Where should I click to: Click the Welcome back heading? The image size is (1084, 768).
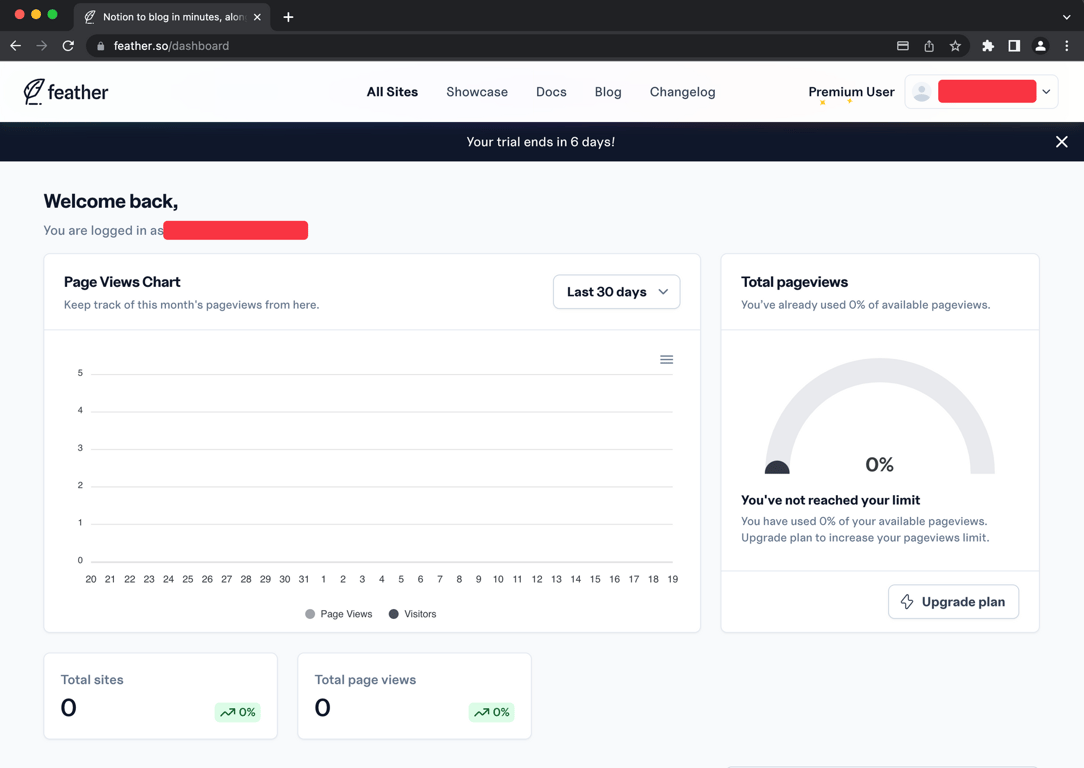pyautogui.click(x=111, y=201)
